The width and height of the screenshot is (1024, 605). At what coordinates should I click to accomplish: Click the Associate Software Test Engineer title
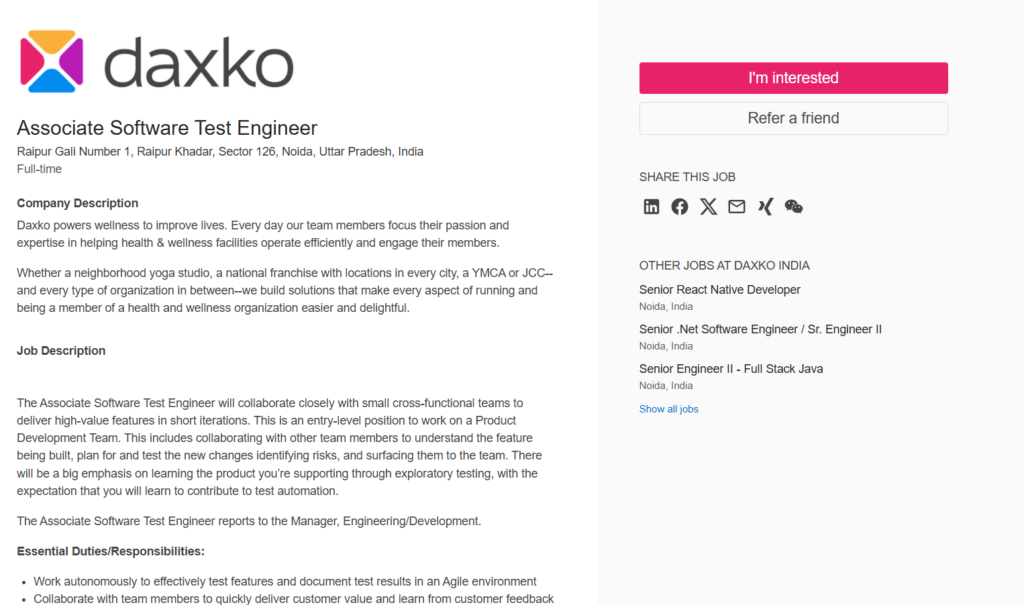coord(167,128)
